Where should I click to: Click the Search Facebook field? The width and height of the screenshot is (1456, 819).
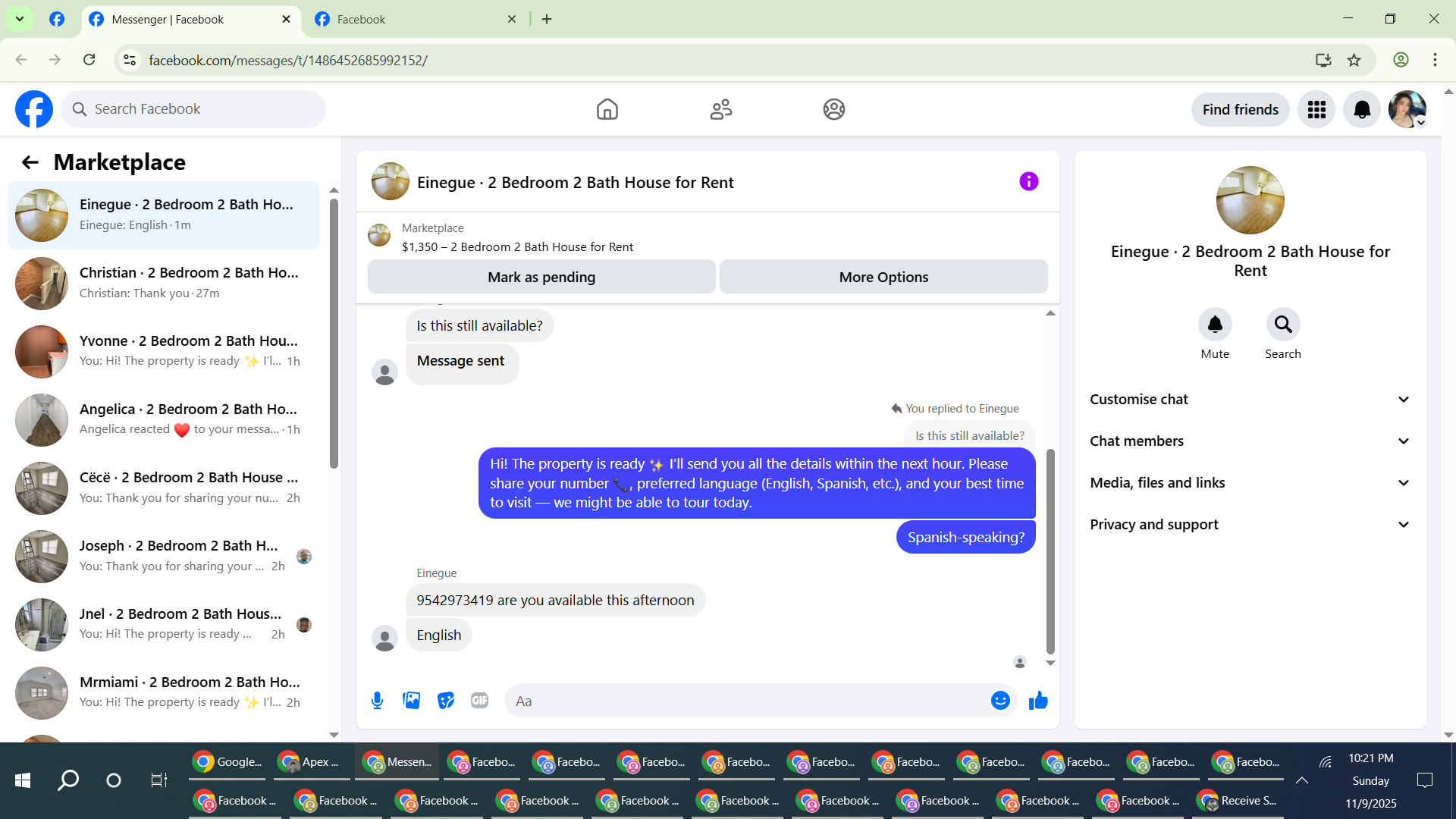[193, 109]
